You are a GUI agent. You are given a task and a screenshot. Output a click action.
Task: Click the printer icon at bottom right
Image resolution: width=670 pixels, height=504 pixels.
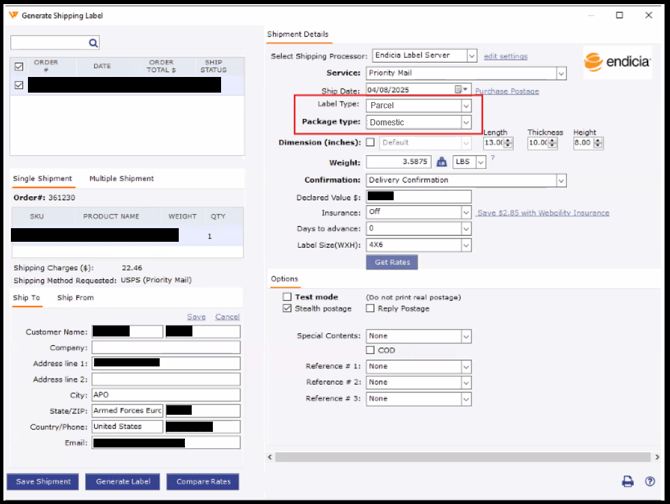(628, 482)
